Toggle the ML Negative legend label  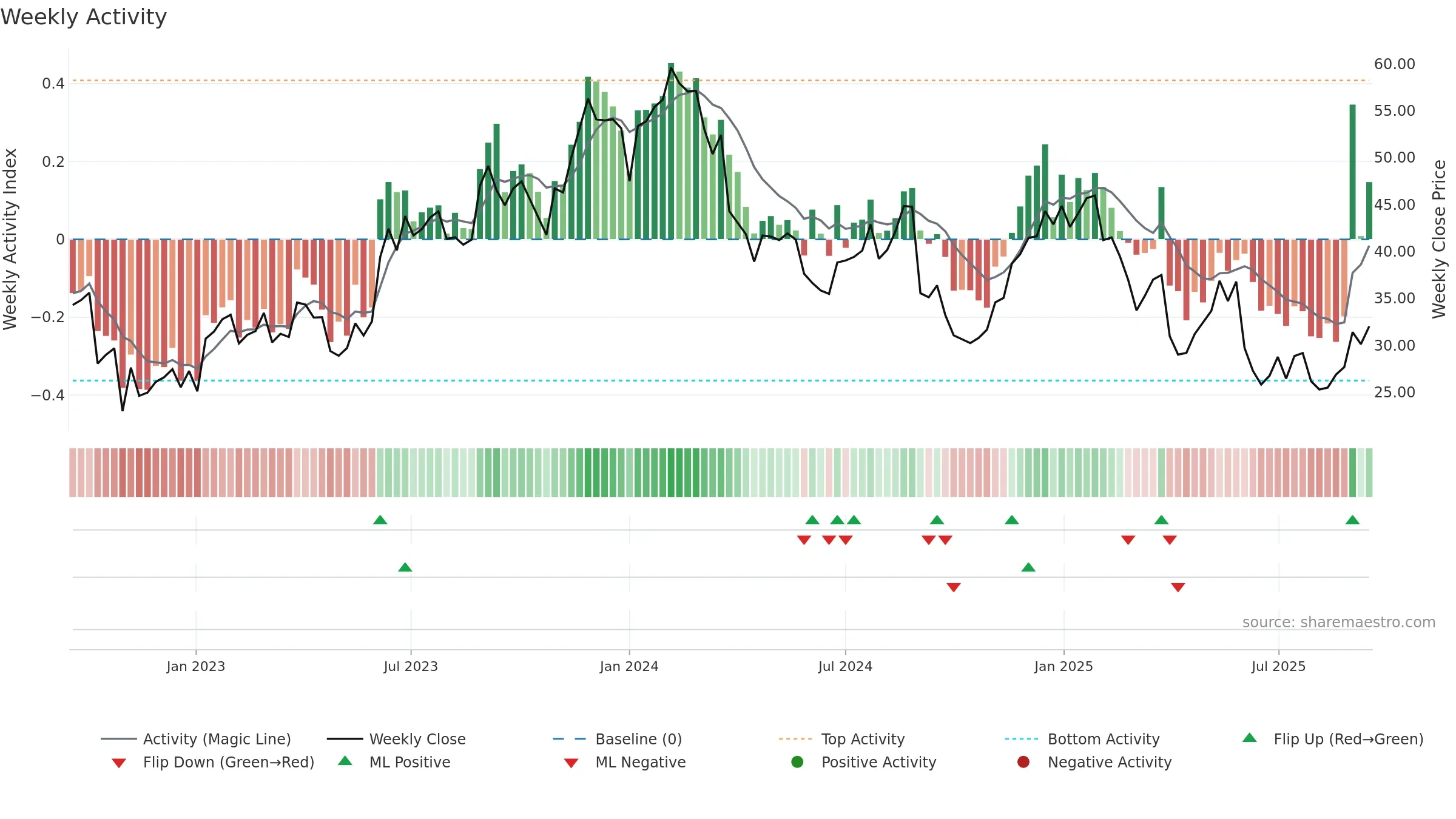coord(641,762)
